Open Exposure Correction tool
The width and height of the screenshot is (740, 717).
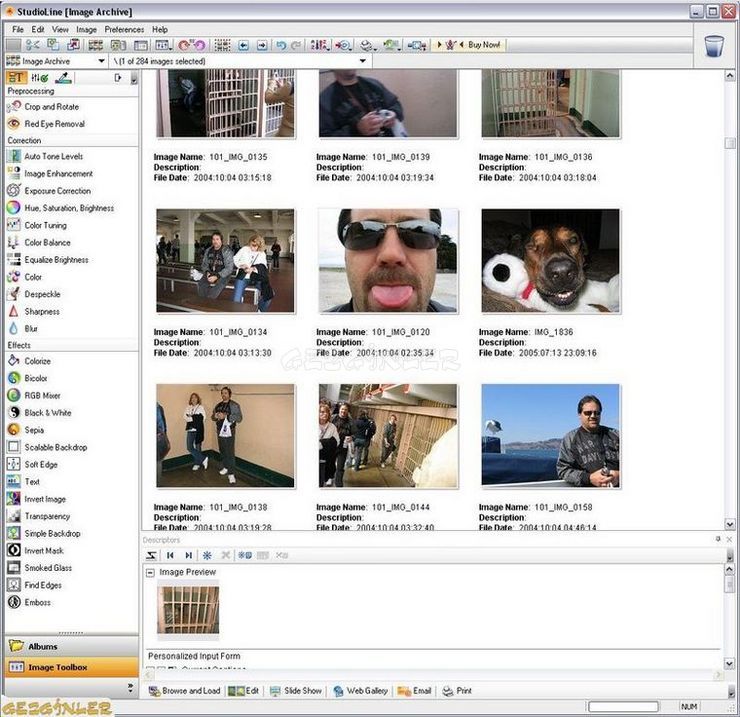(x=49, y=191)
